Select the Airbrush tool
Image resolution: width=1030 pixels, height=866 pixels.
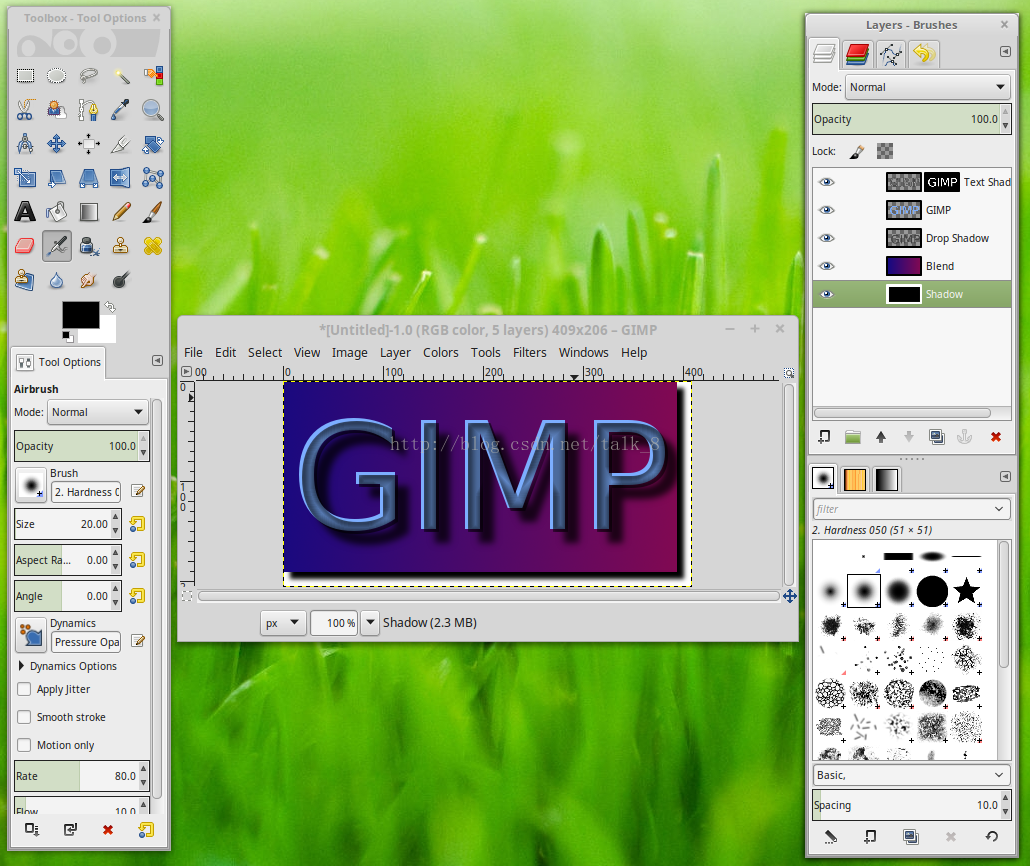pyautogui.click(x=56, y=246)
